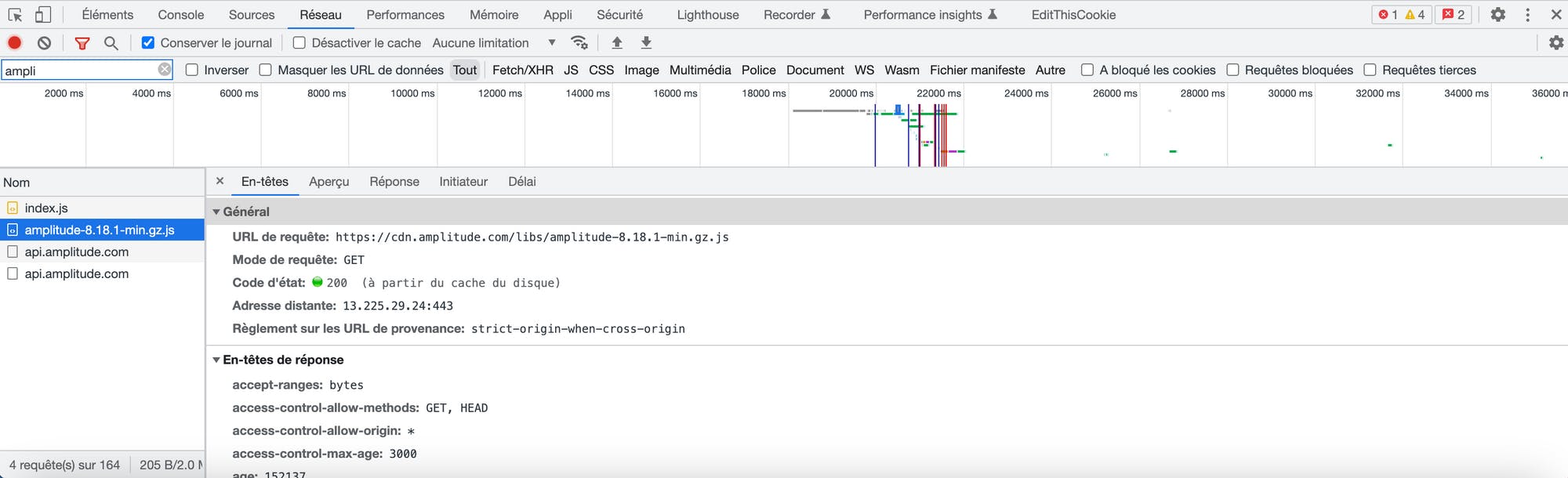Open Aucune limitation throttling dropdown
Screen dimensions: 1568x478
click(x=494, y=43)
